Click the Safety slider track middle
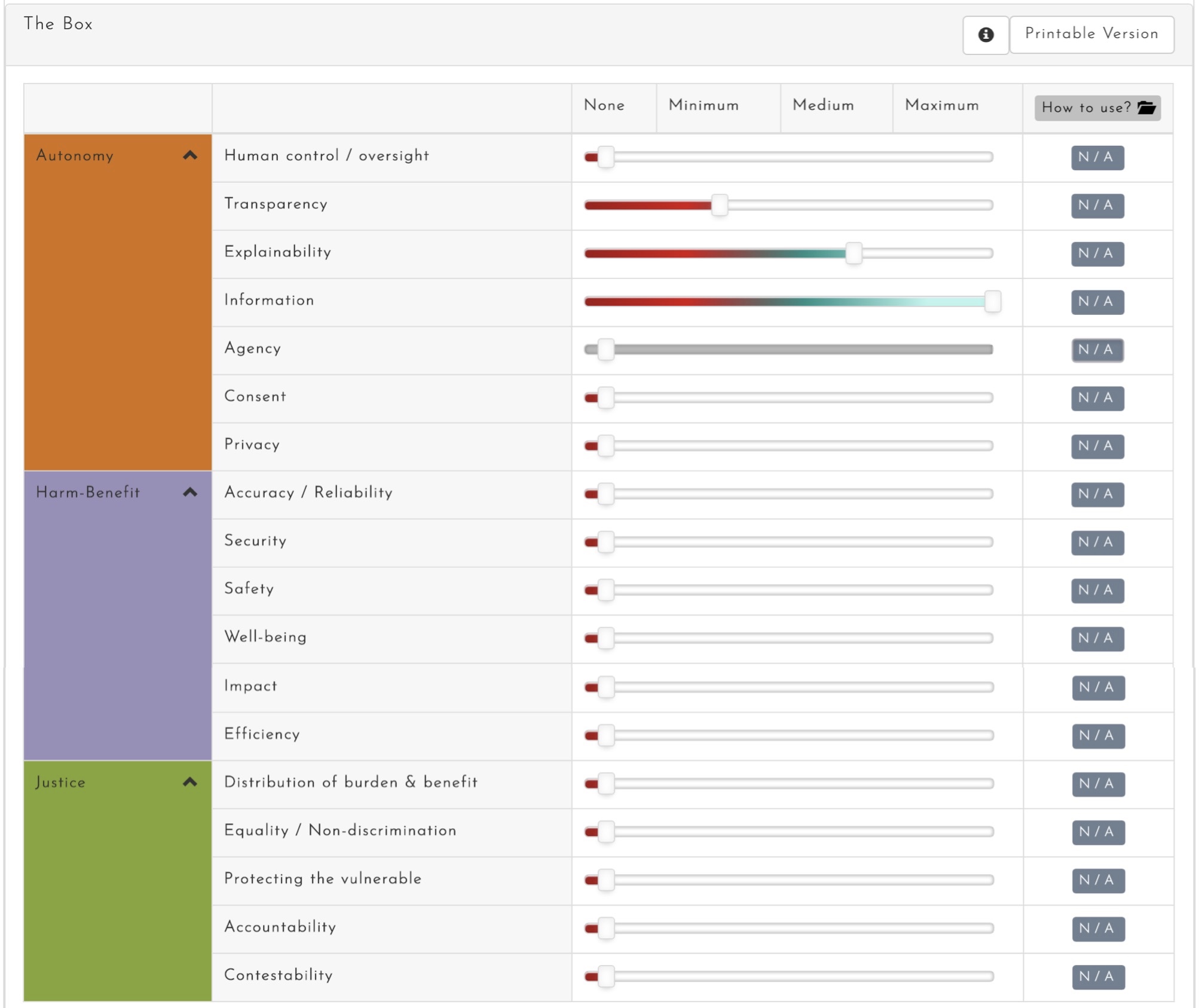1202x1008 pixels. [789, 590]
